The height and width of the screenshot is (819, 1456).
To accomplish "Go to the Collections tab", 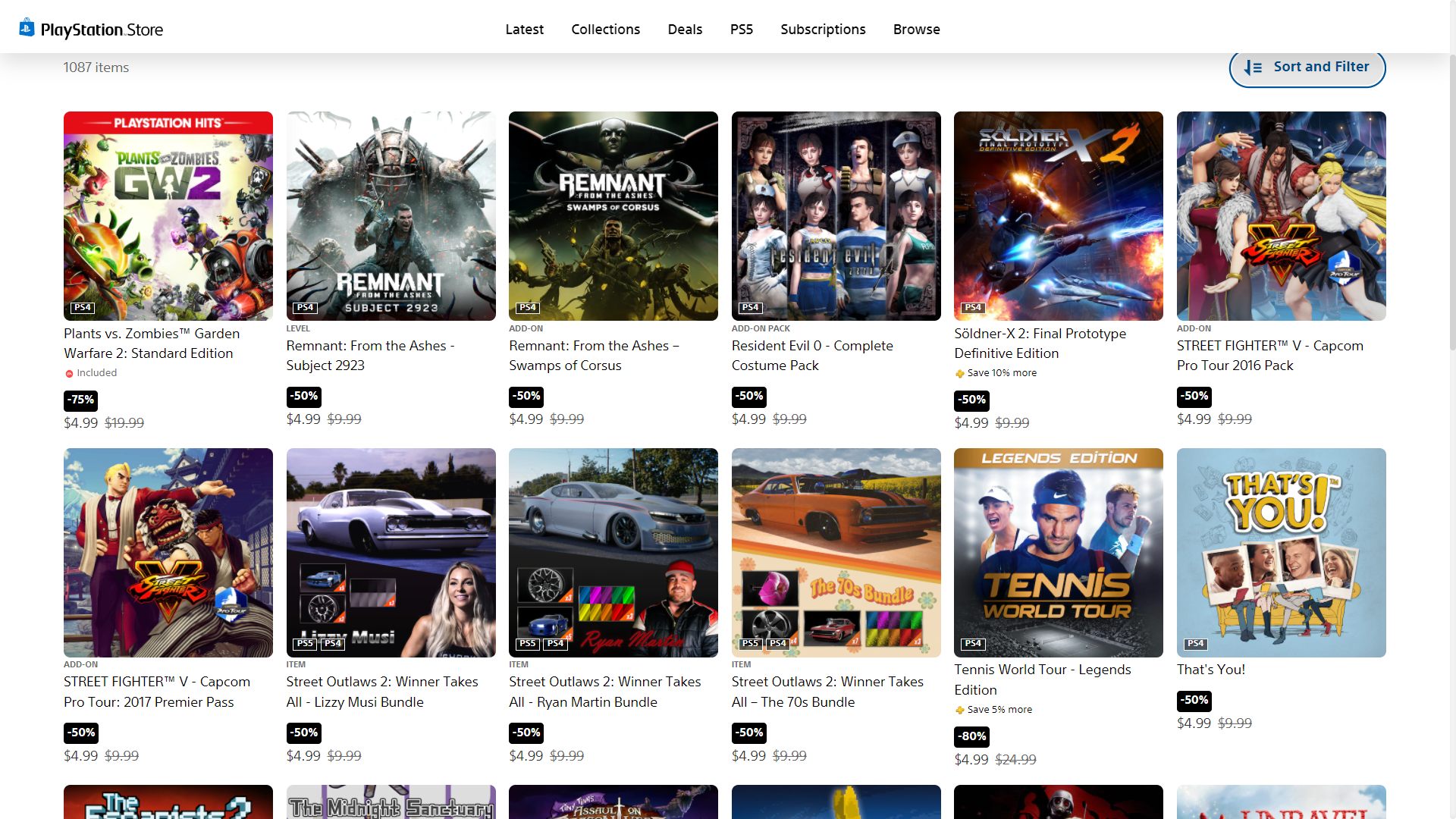I will click(x=605, y=29).
